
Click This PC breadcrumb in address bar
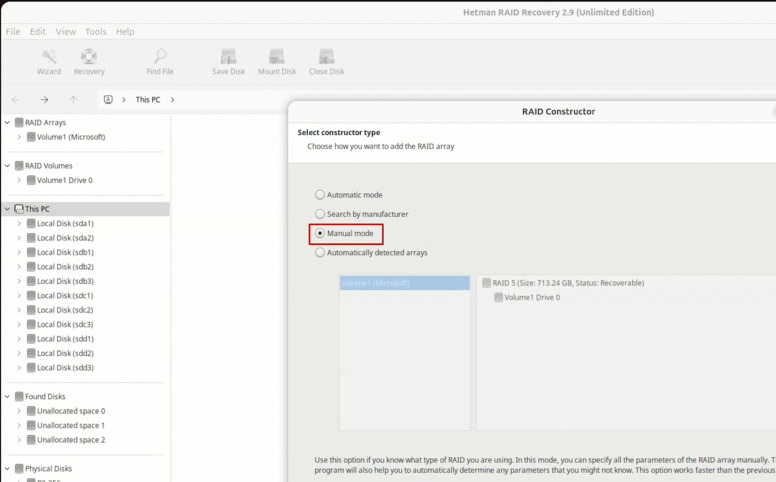coord(148,99)
